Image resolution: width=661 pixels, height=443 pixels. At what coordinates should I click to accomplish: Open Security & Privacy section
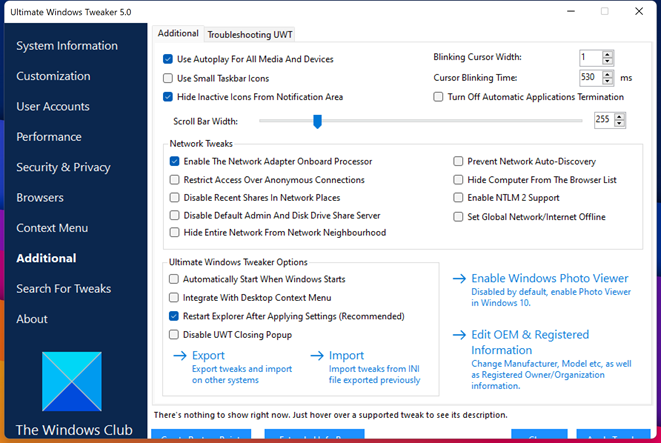63,167
